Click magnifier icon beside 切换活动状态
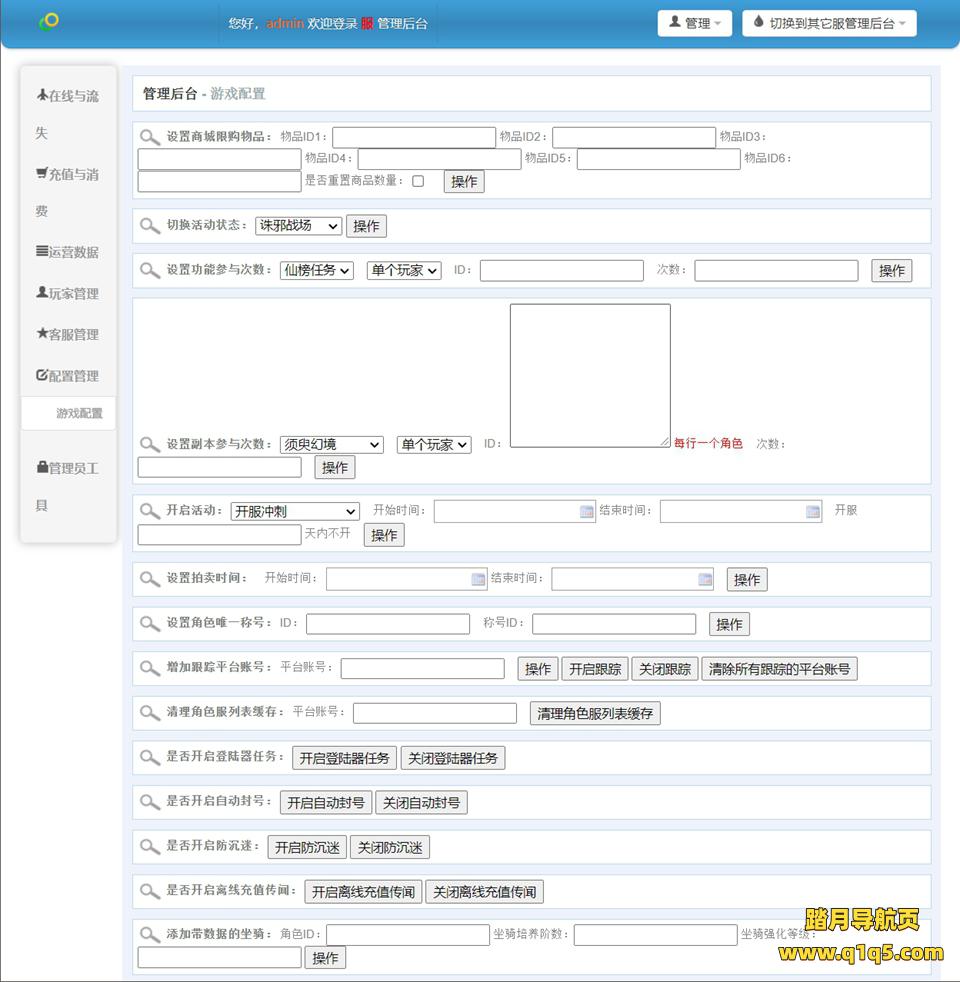 [x=150, y=226]
